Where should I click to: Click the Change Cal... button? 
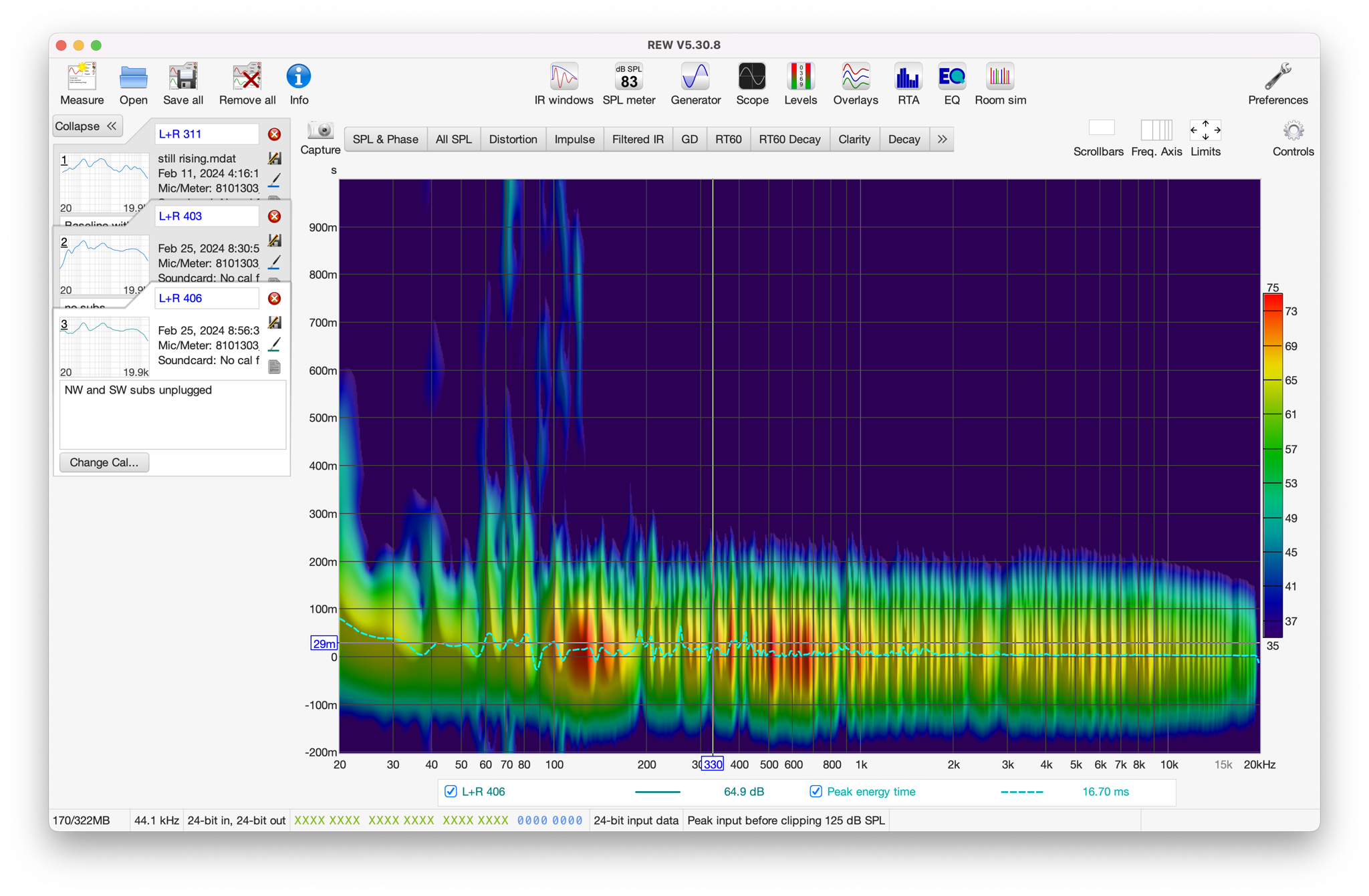click(104, 462)
